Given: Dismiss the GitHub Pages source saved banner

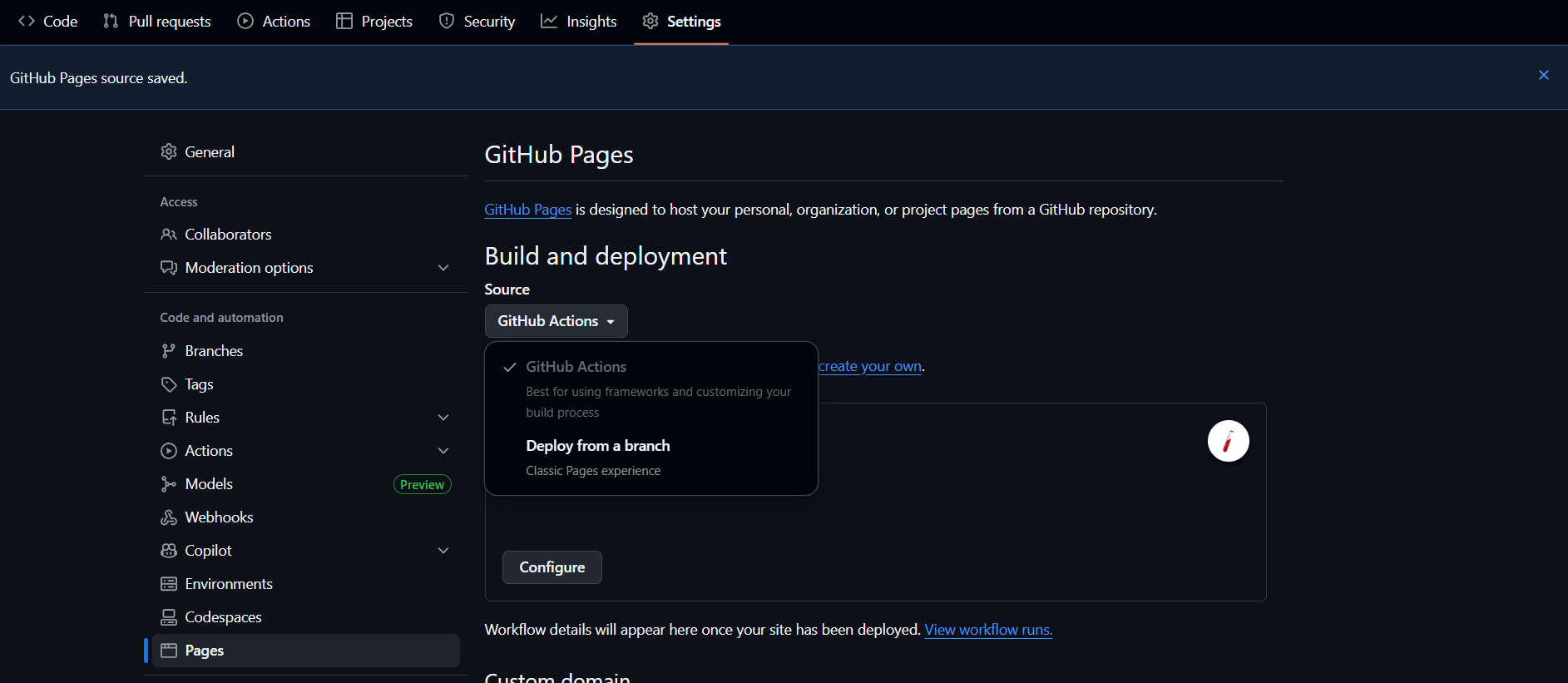Looking at the screenshot, I should coord(1543,76).
